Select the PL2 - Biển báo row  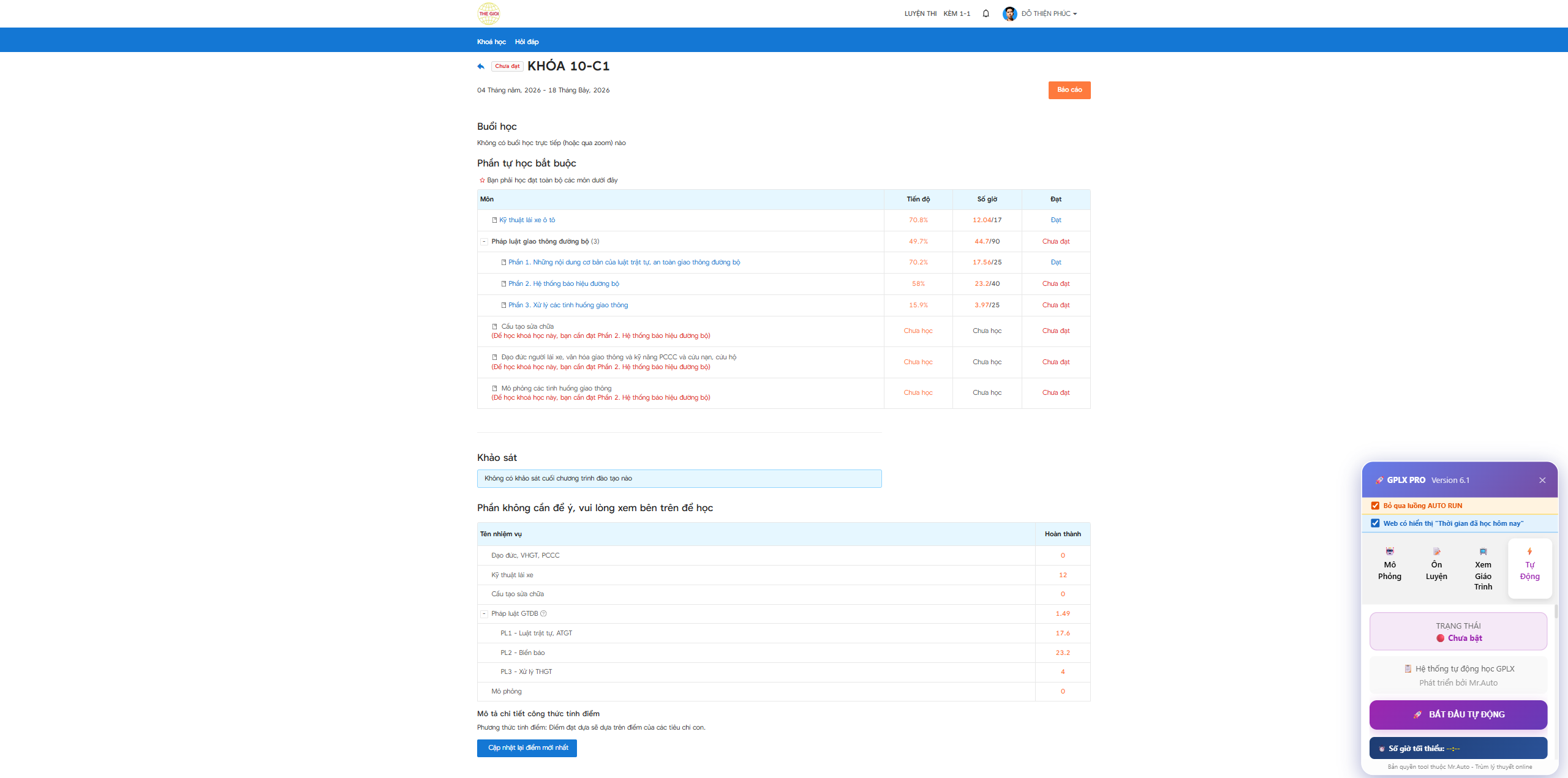(x=783, y=653)
